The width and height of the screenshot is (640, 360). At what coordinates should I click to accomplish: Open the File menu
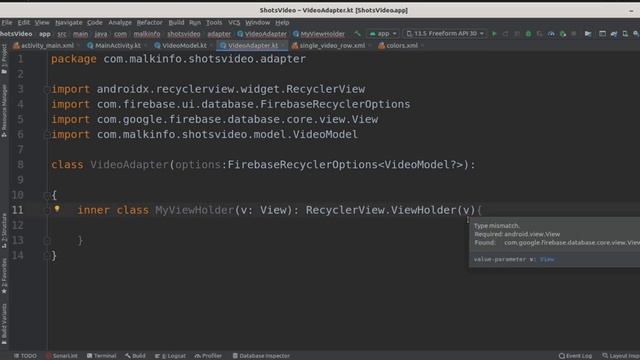pyautogui.click(x=7, y=22)
